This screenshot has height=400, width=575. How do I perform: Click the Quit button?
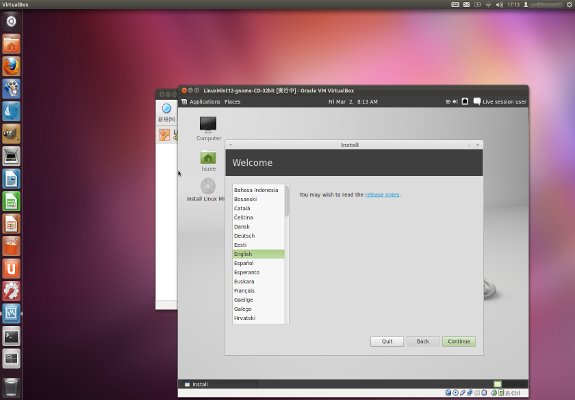pos(387,341)
